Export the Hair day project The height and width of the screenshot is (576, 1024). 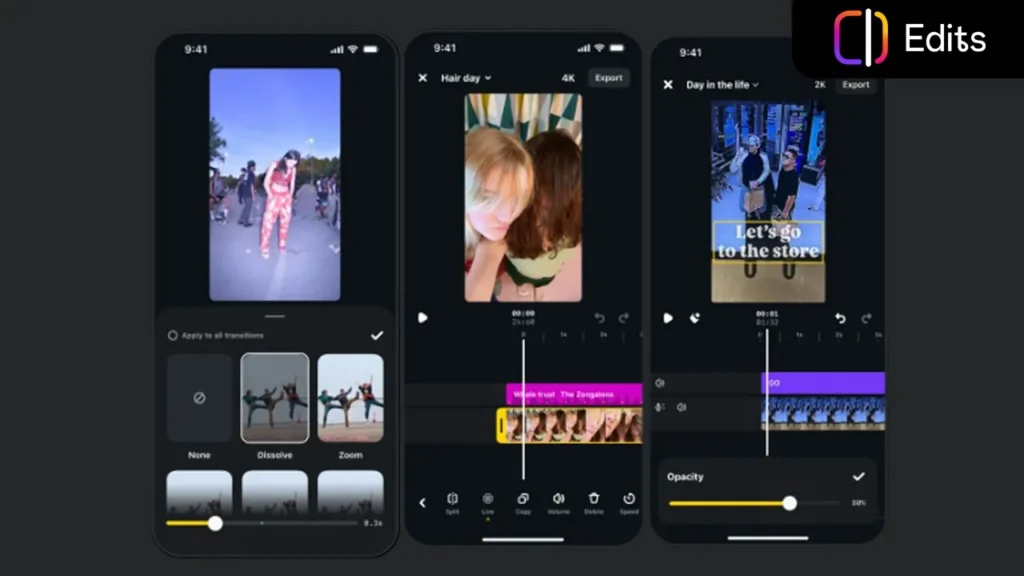609,78
